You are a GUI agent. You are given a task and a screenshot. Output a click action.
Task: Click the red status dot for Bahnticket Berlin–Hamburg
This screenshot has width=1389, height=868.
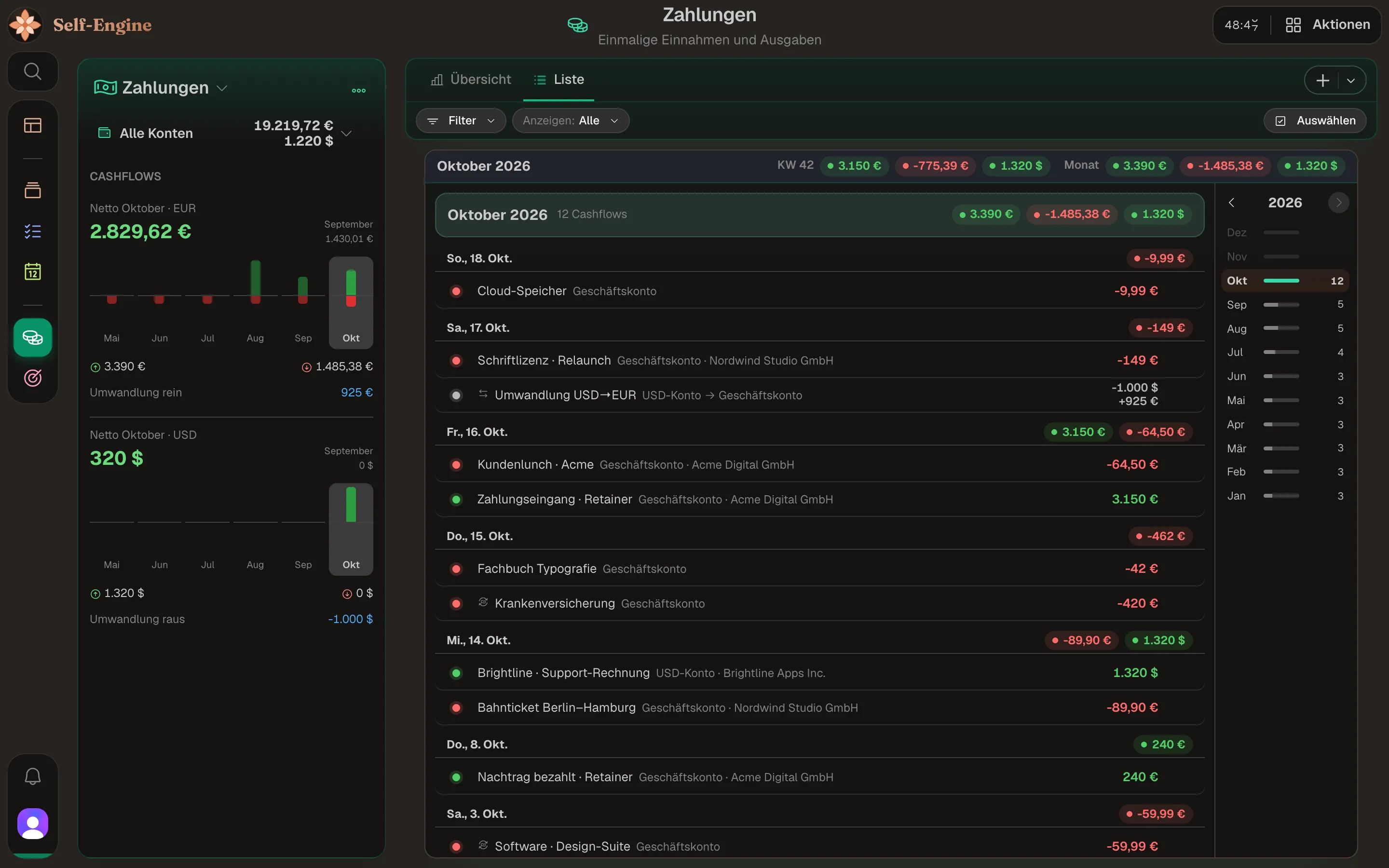coord(456,708)
